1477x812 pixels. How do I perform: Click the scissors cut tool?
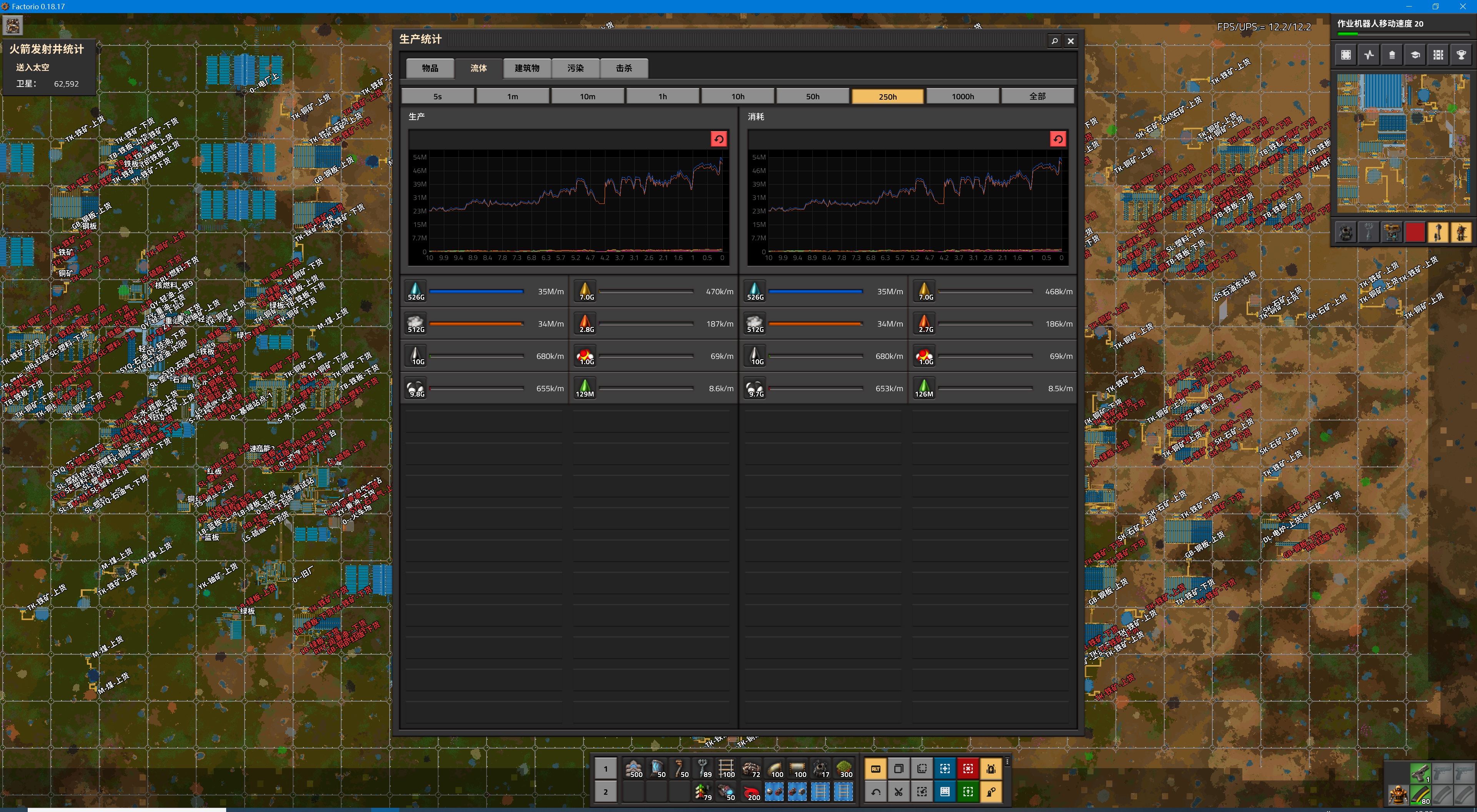click(x=899, y=792)
